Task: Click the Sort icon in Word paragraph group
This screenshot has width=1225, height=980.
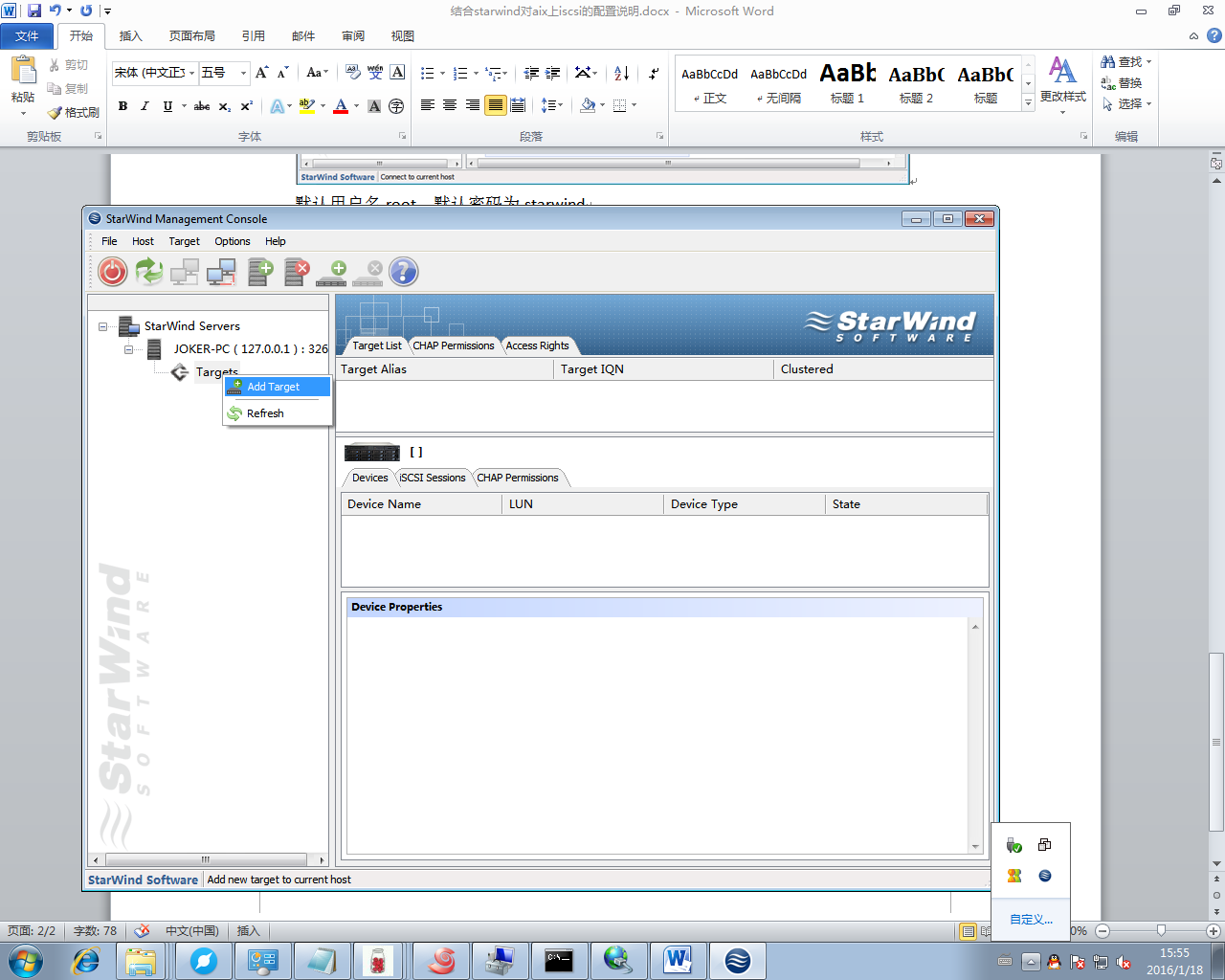Action: 622,73
